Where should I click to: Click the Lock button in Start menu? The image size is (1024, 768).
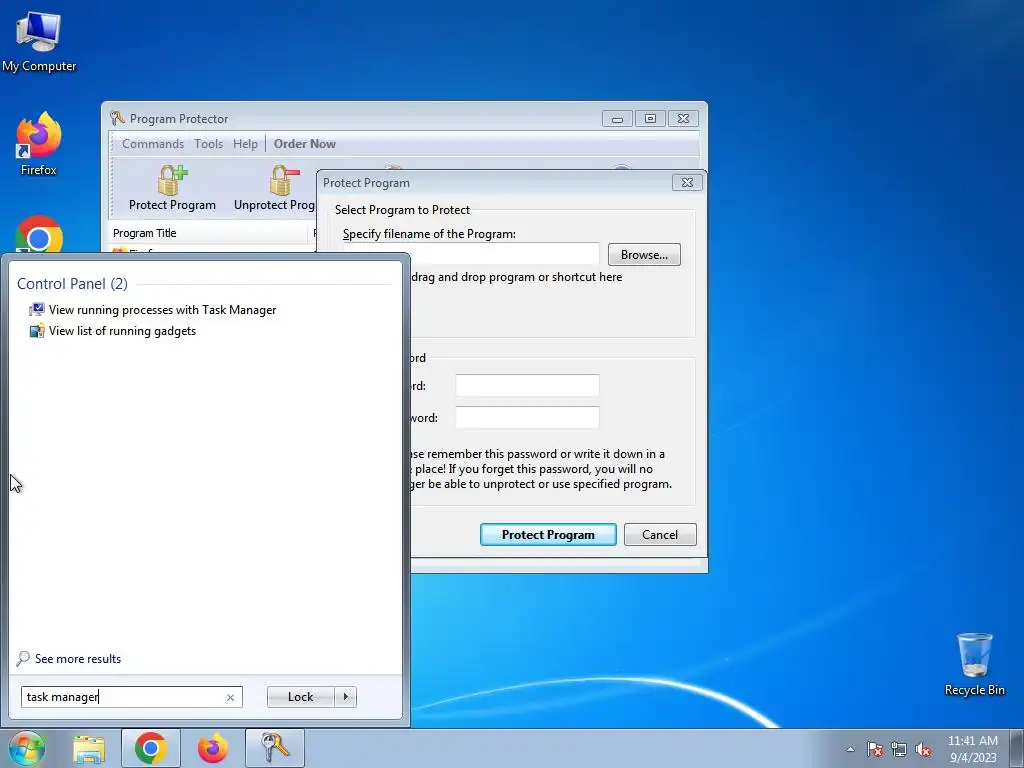(300, 697)
